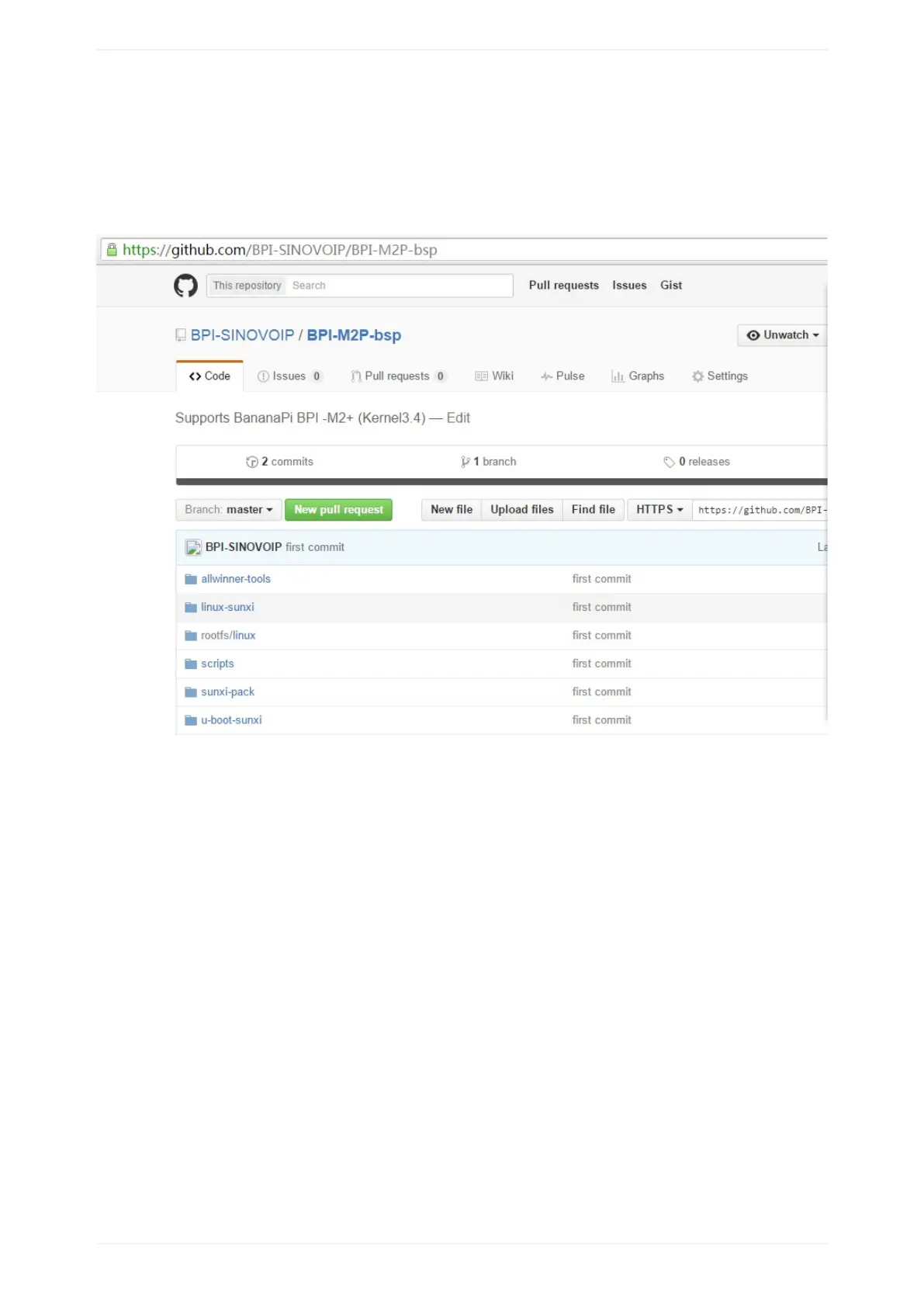This screenshot has height=1307, width=924.
Task: Open the BPI-SINOVOIP owner link in title
Action: point(242,335)
